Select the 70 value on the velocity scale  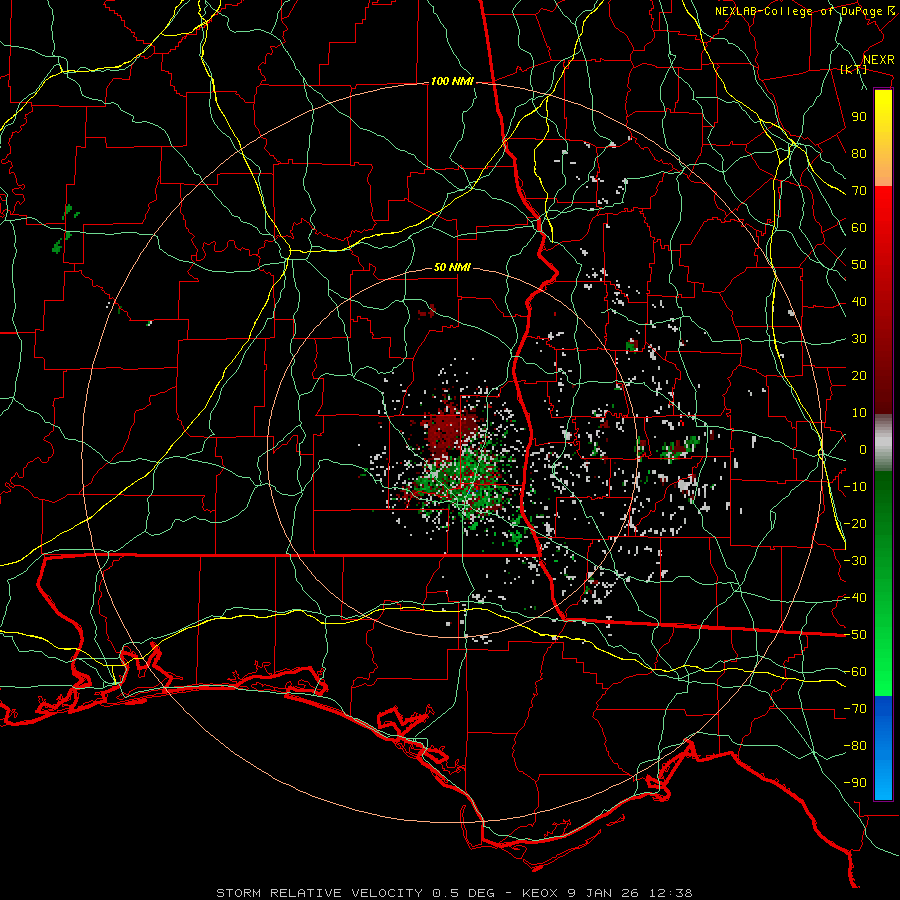pos(859,191)
